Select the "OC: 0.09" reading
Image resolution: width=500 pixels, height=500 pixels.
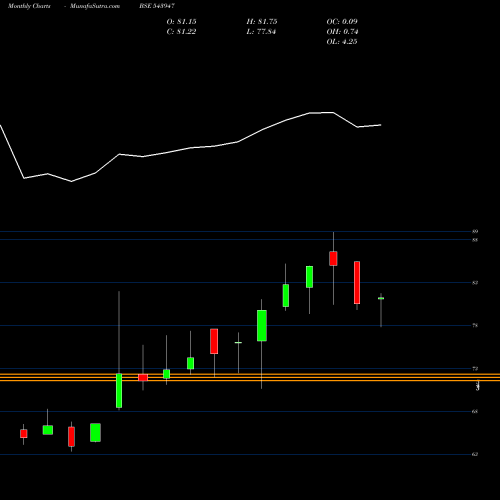pos(342,22)
